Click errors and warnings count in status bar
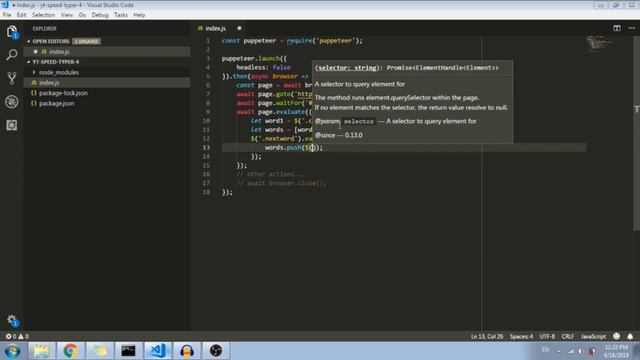The image size is (640, 360). click(x=17, y=336)
